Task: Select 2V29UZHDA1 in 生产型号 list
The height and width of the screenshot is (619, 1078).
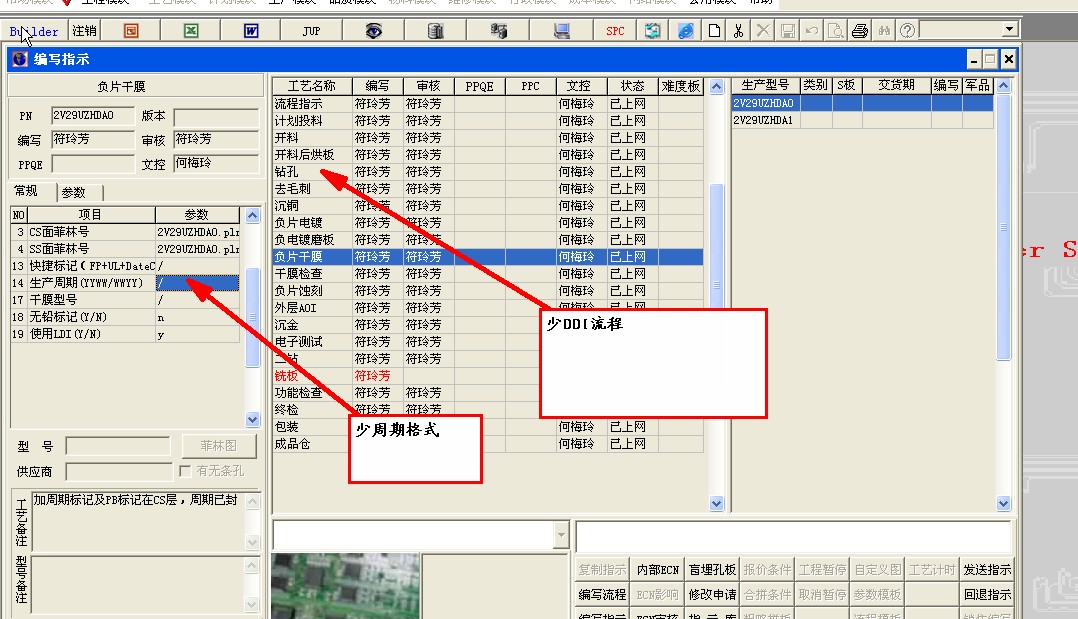Action: point(862,120)
